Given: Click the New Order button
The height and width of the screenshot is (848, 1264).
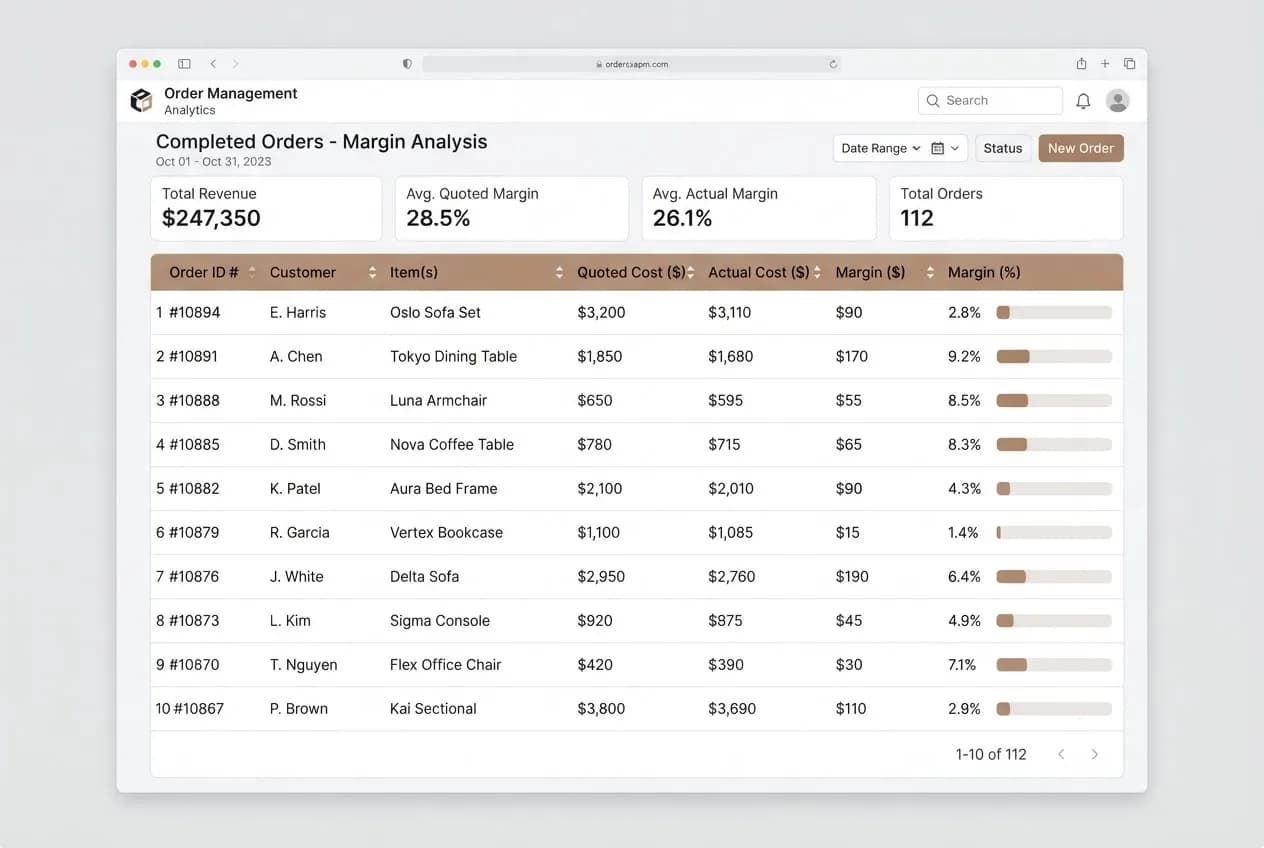Looking at the screenshot, I should pyautogui.click(x=1081, y=148).
